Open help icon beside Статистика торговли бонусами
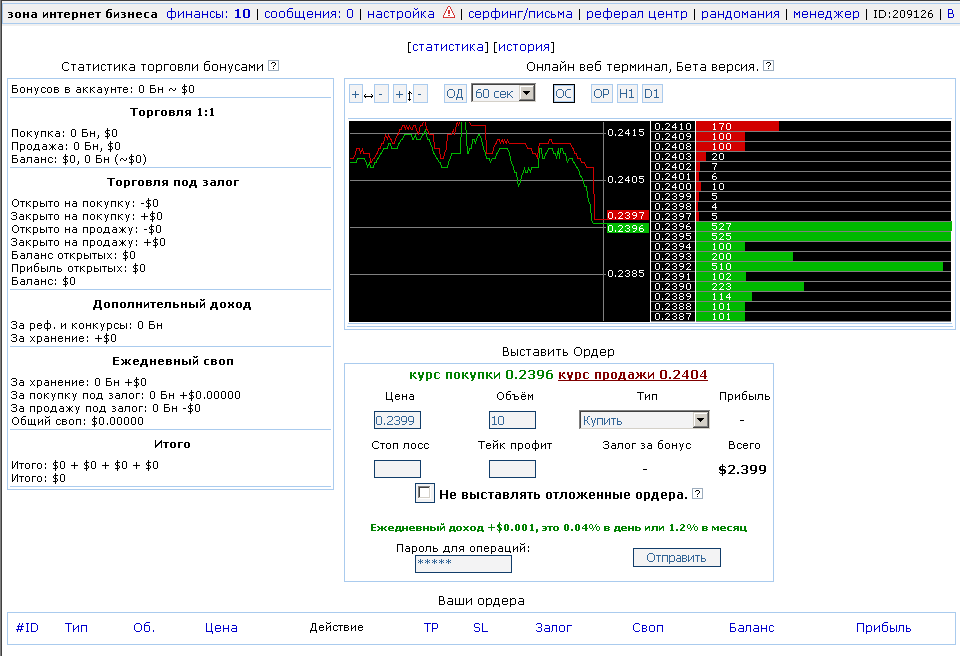The width and height of the screenshot is (960, 656). (x=274, y=66)
